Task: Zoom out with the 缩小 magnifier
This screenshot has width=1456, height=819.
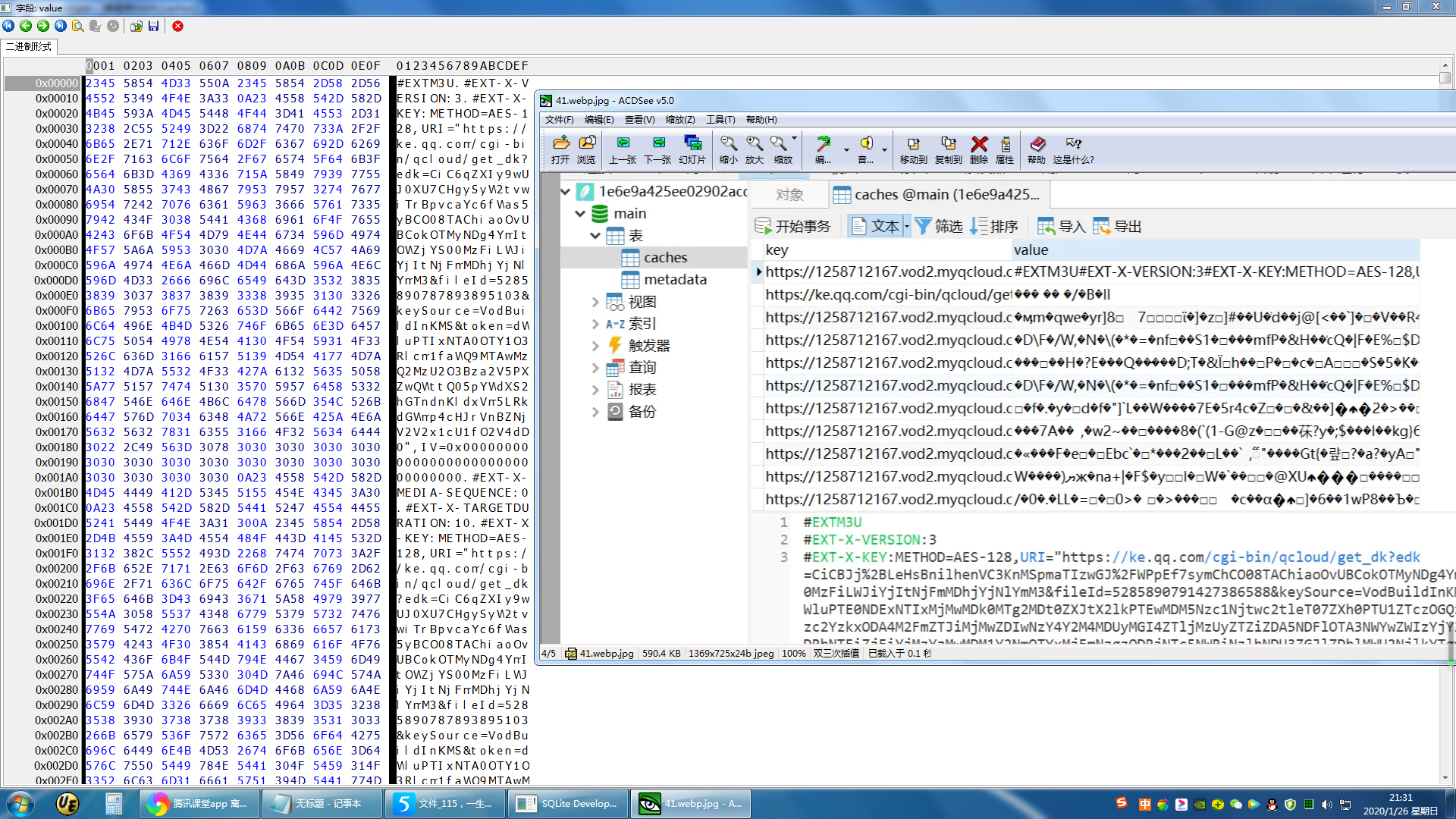Action: pyautogui.click(x=729, y=149)
